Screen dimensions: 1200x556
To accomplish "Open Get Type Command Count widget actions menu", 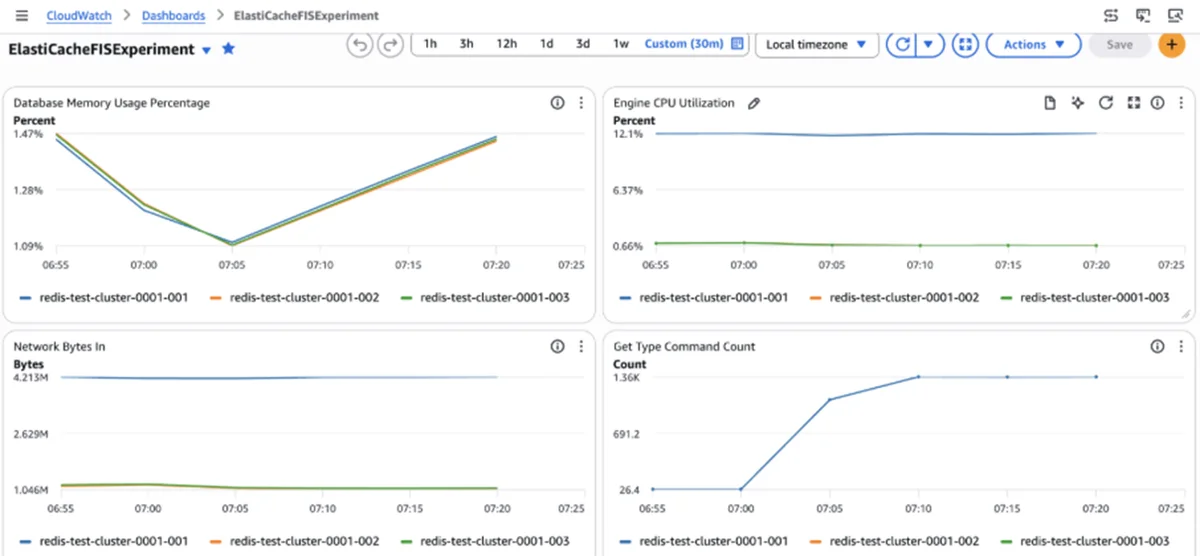I will pyautogui.click(x=1181, y=346).
